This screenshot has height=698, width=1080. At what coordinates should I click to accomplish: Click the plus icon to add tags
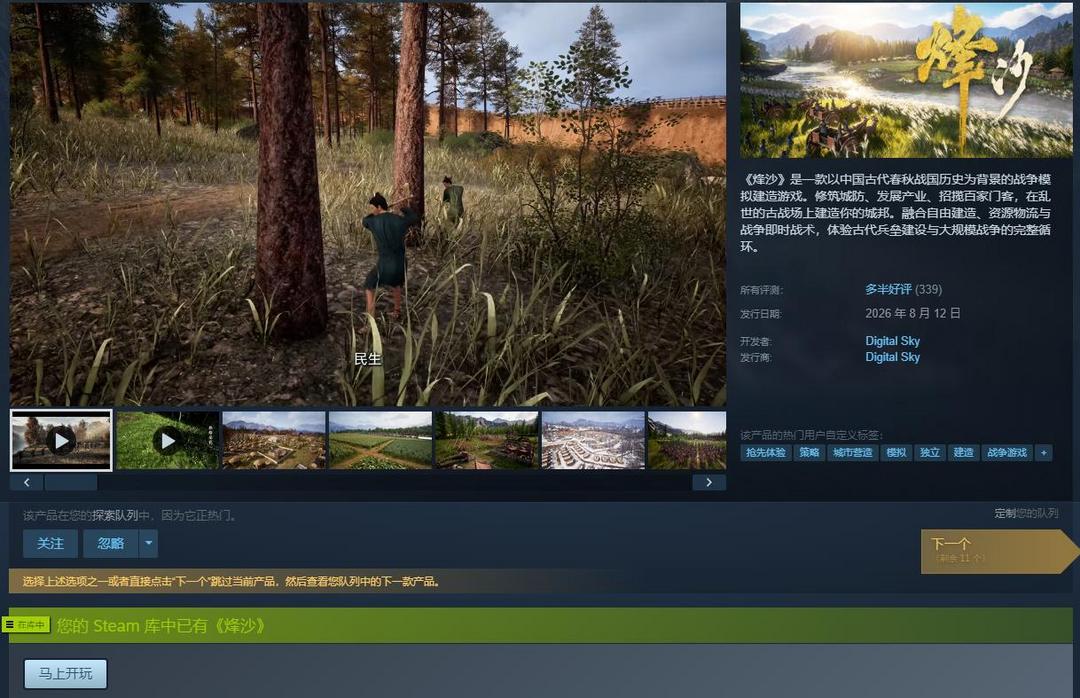[1044, 453]
